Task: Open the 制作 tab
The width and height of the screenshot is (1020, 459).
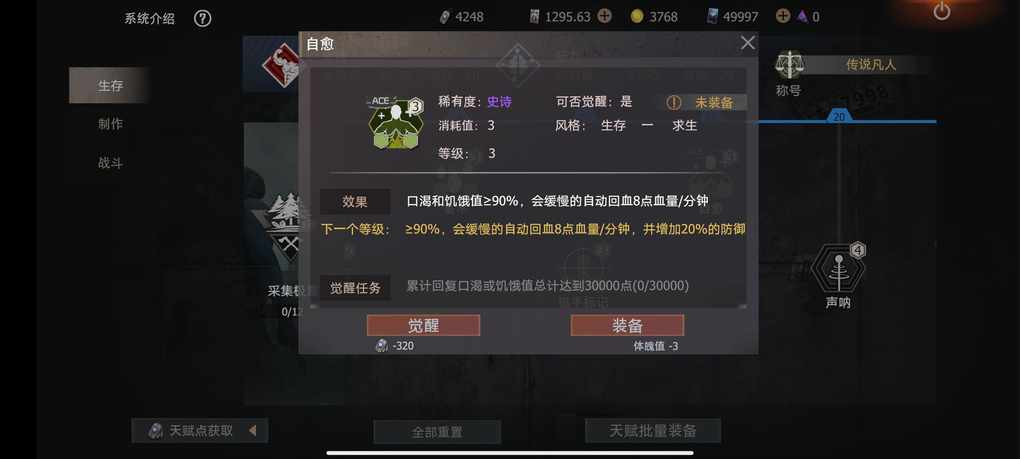Action: coord(110,124)
